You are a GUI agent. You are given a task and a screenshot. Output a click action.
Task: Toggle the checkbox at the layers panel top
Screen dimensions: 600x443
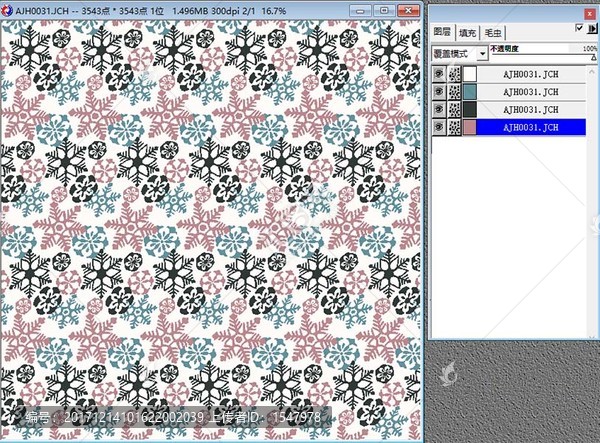click(579, 28)
